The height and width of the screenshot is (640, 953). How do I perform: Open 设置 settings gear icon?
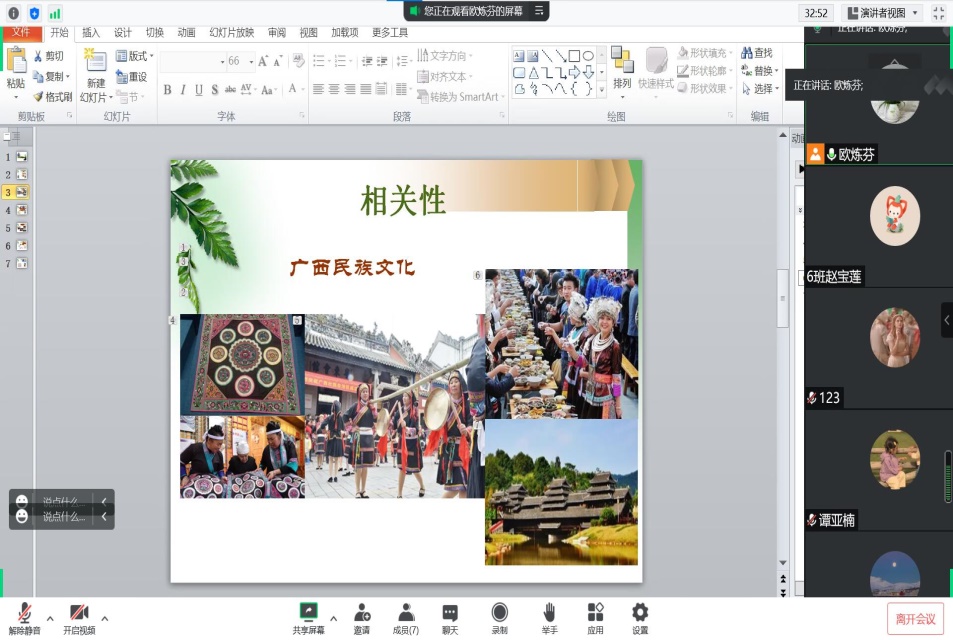[x=640, y=617]
